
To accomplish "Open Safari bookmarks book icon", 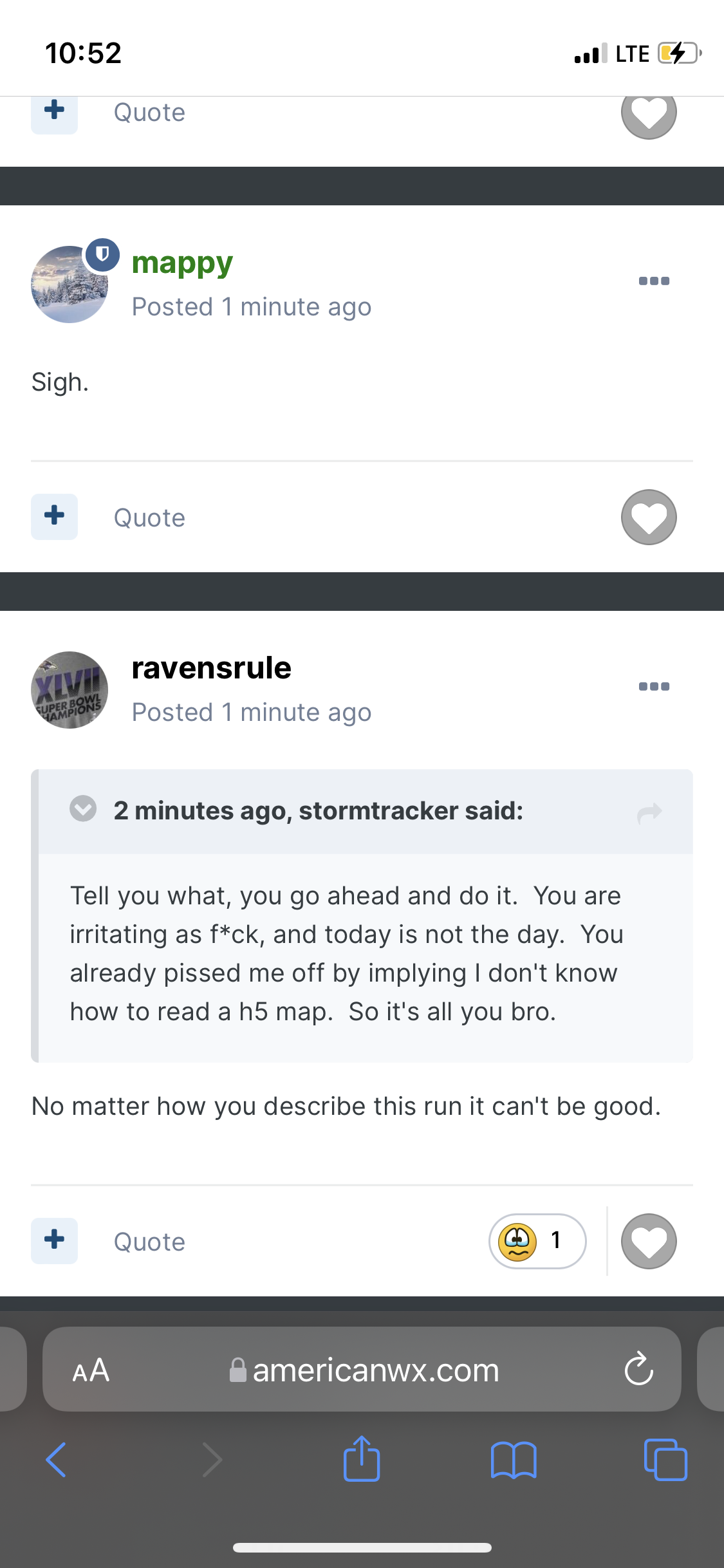I will pos(514,1460).
